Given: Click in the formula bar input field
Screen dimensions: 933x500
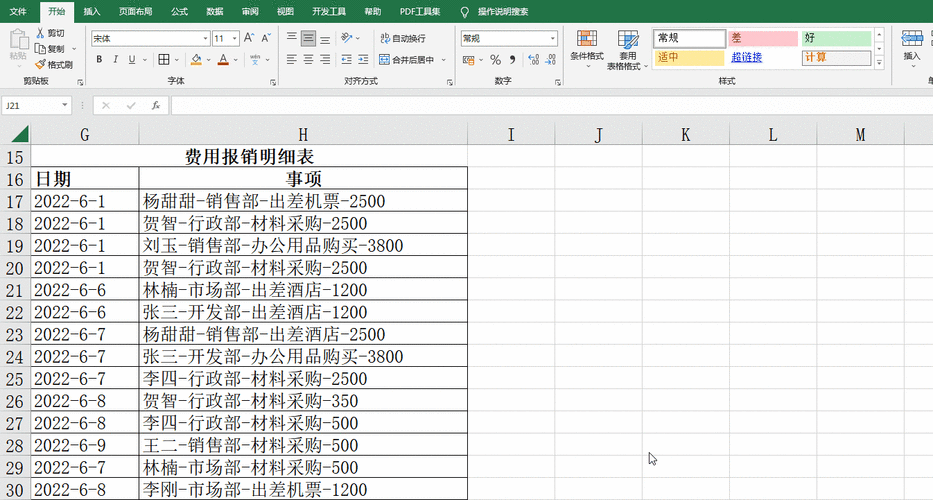Looking at the screenshot, I should [552, 105].
